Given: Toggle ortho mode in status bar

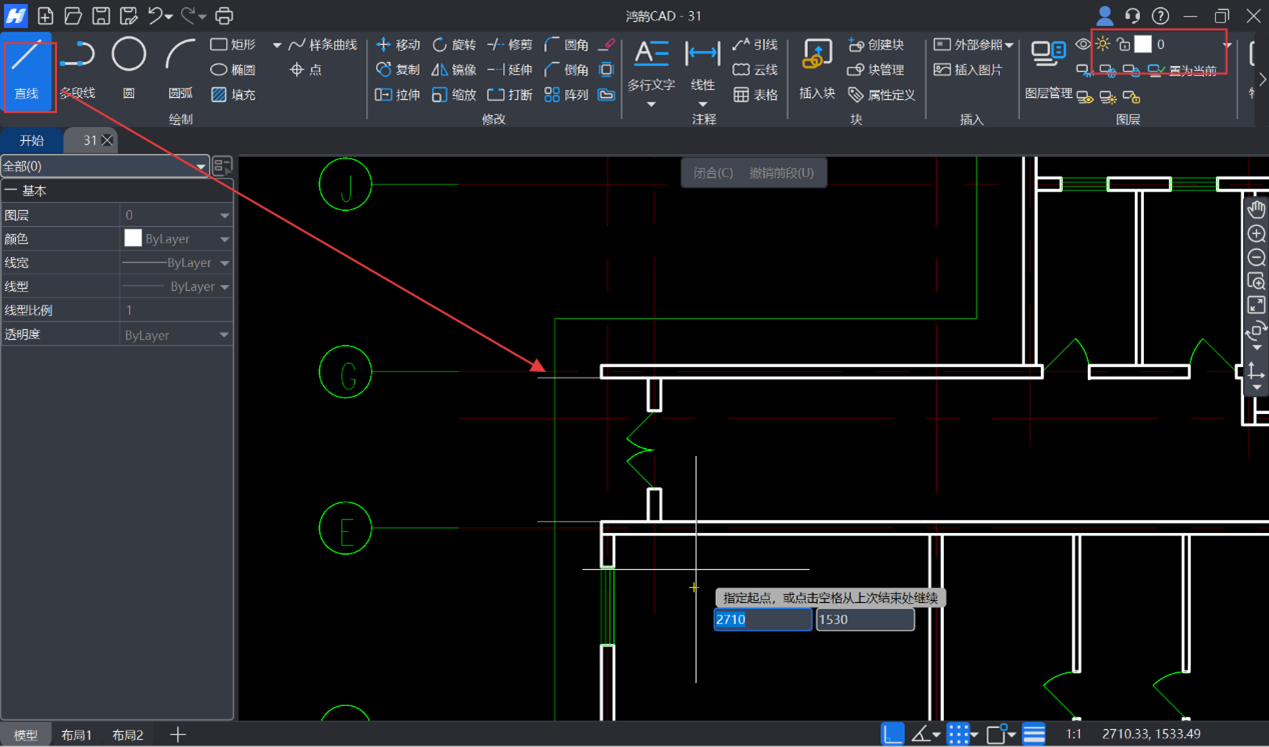Looking at the screenshot, I should [x=892, y=735].
